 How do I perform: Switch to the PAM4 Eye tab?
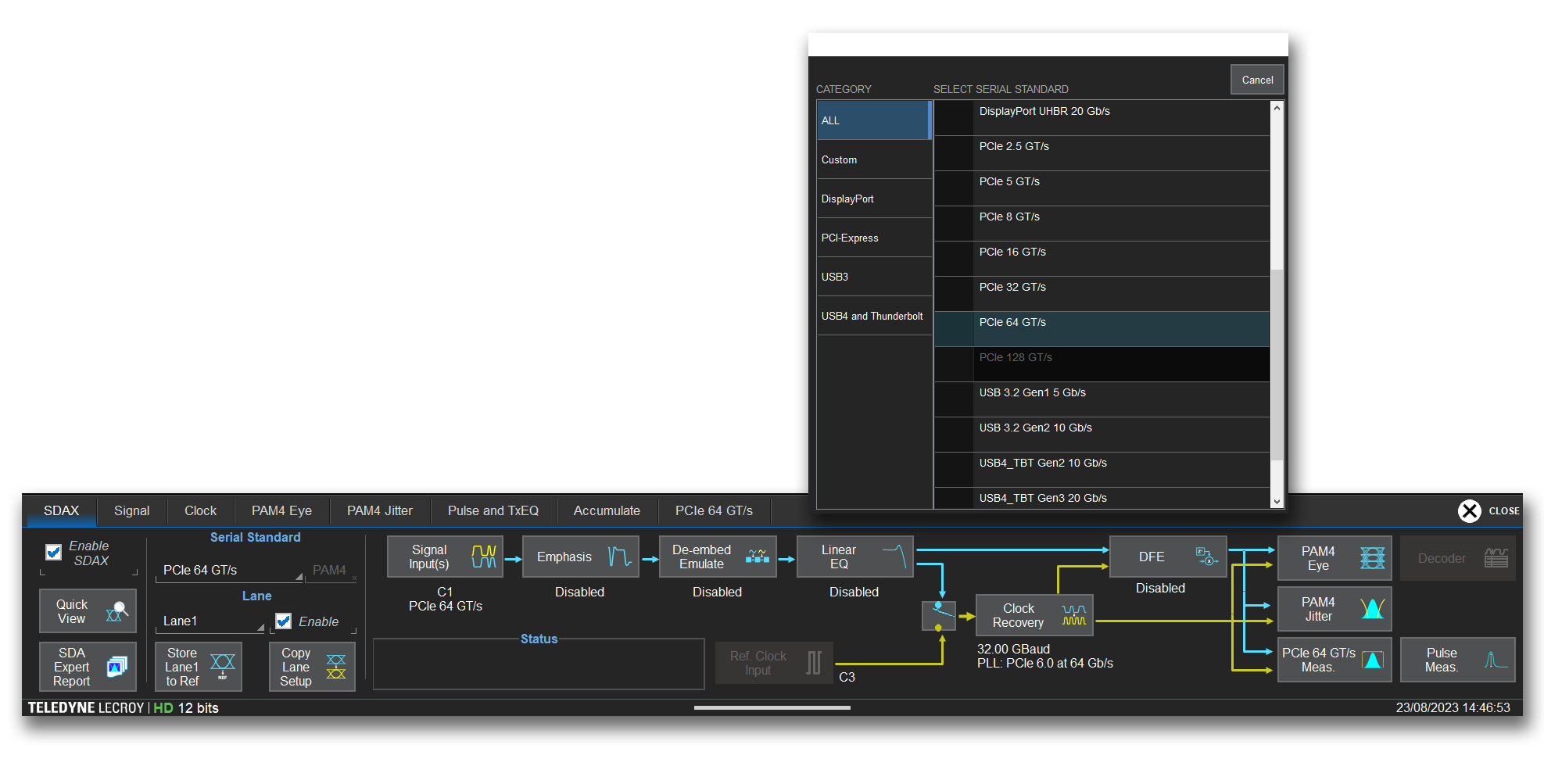(x=281, y=510)
